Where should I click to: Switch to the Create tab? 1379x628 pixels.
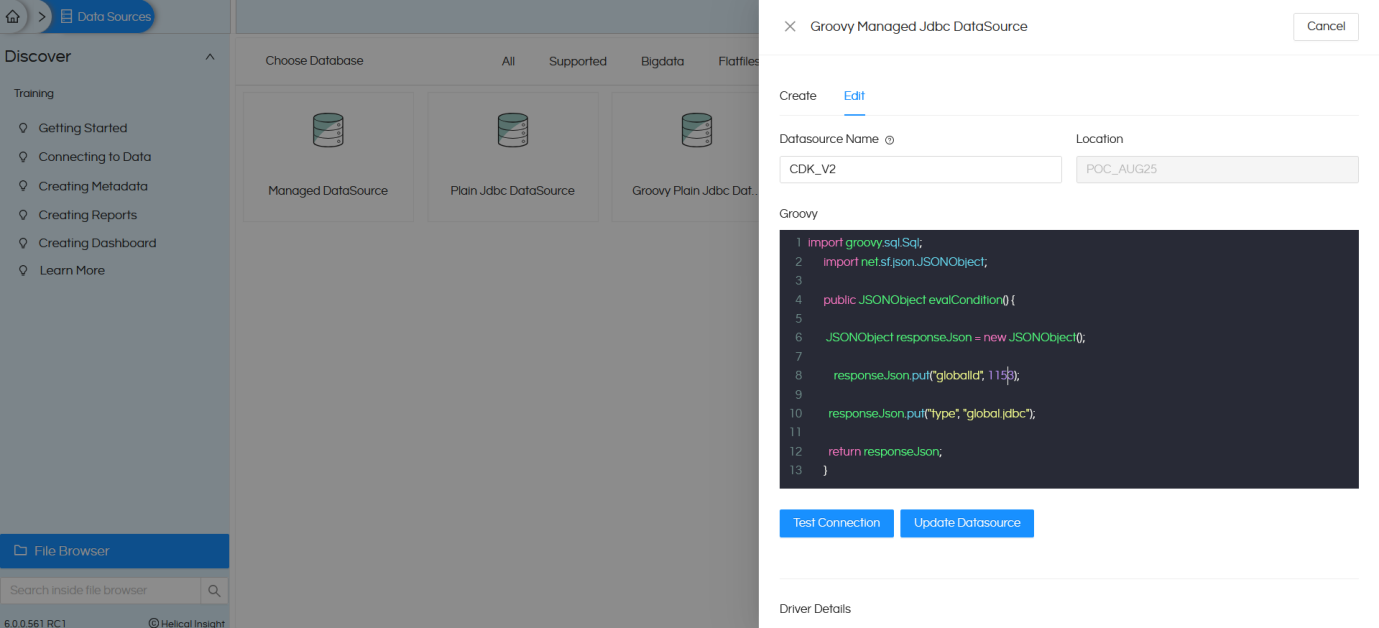coord(798,96)
